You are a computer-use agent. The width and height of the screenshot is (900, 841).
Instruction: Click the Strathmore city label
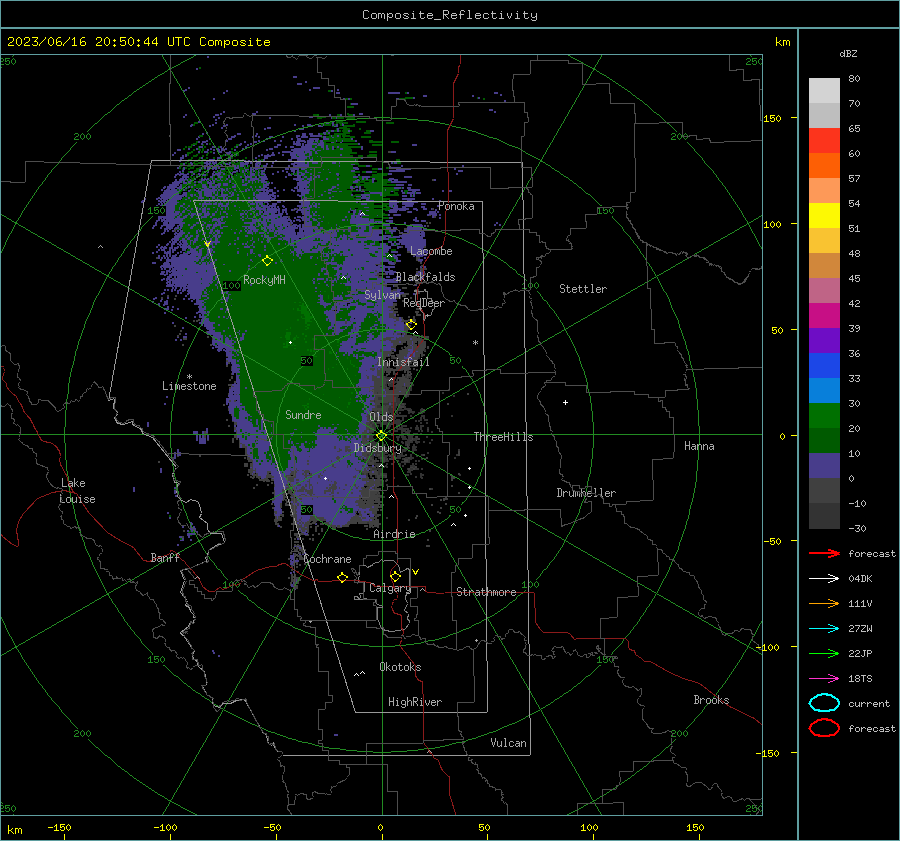pyautogui.click(x=486, y=592)
